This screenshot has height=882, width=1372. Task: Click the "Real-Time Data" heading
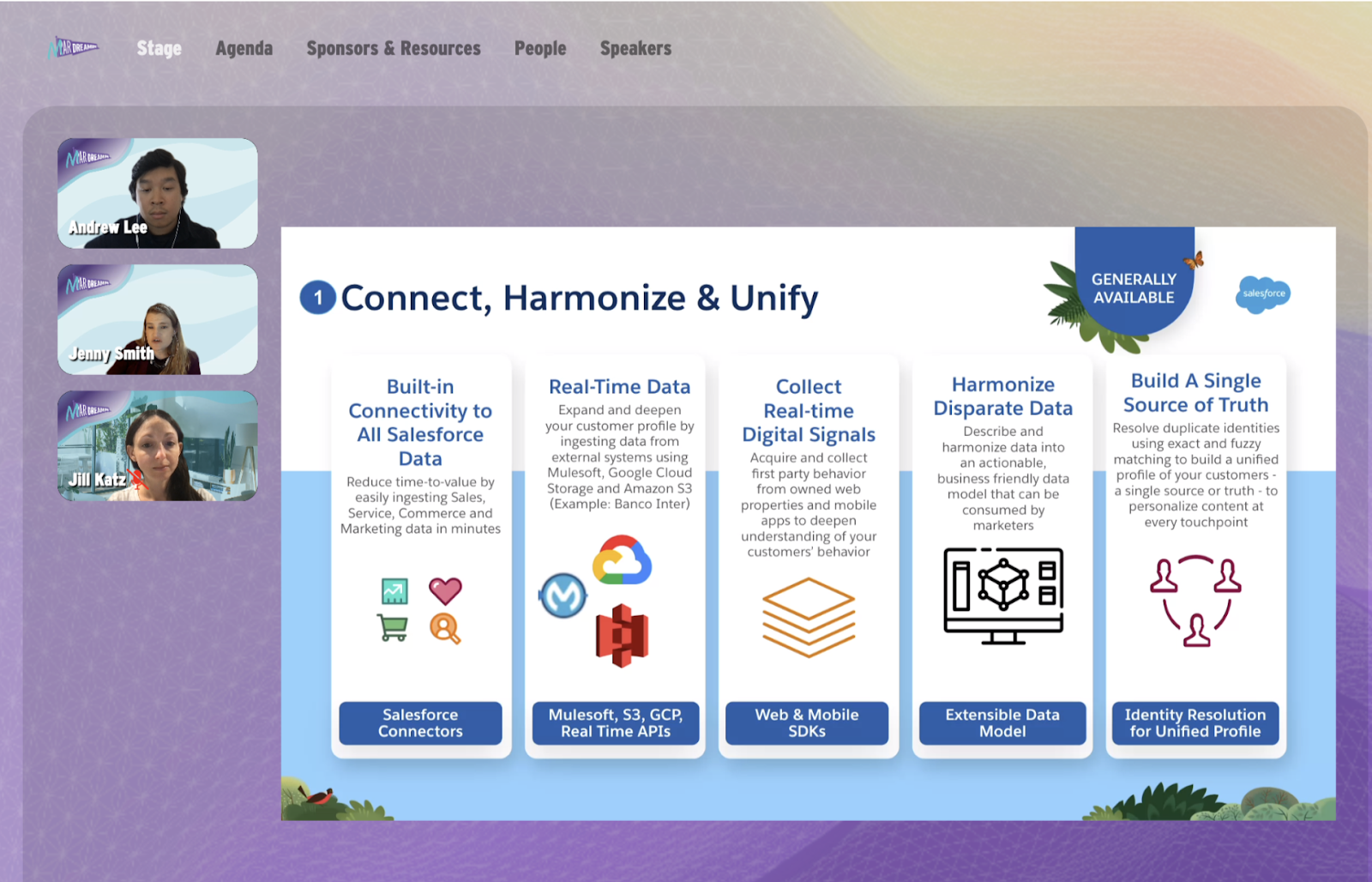pyautogui.click(x=619, y=387)
